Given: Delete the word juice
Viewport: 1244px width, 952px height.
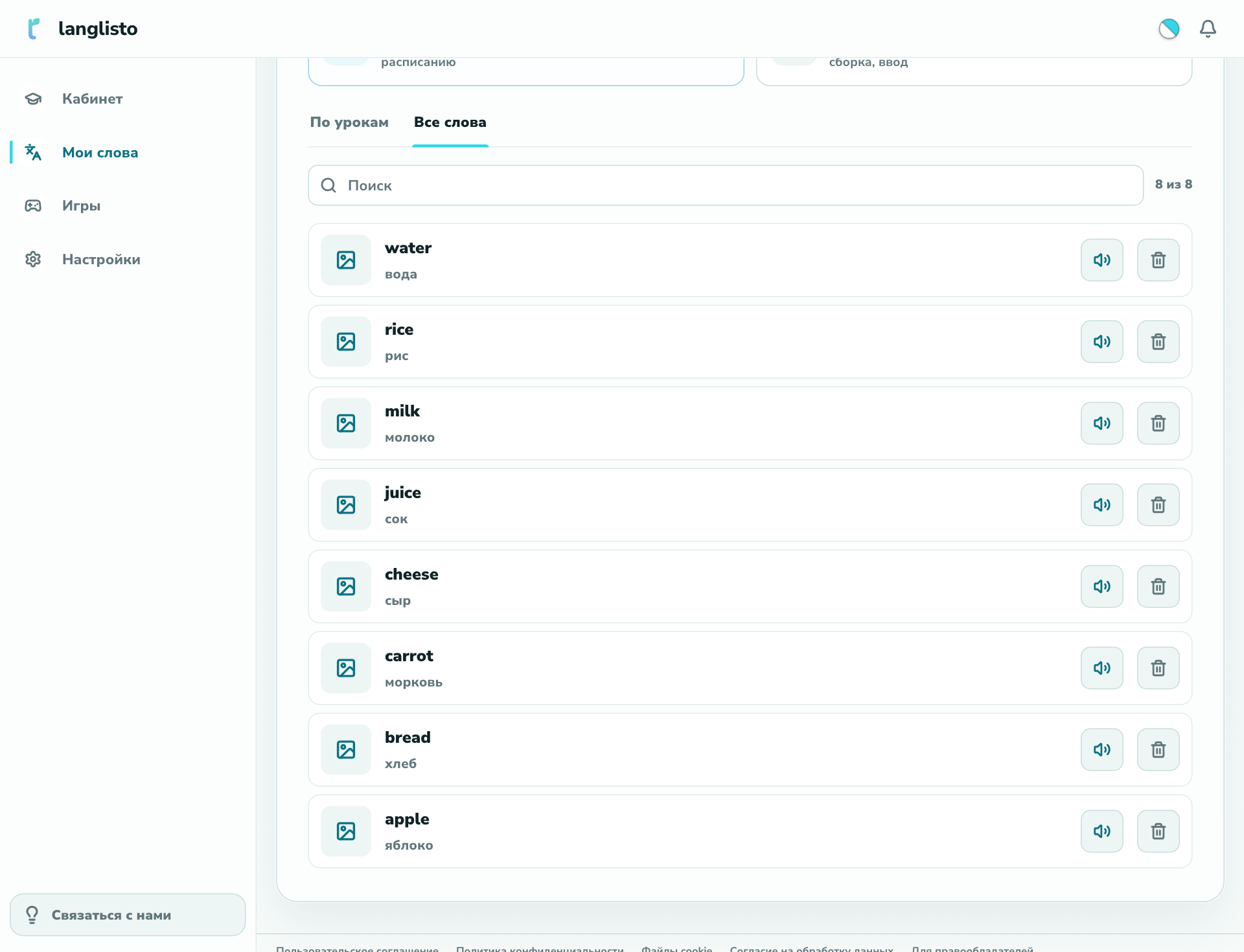Looking at the screenshot, I should 1158,504.
